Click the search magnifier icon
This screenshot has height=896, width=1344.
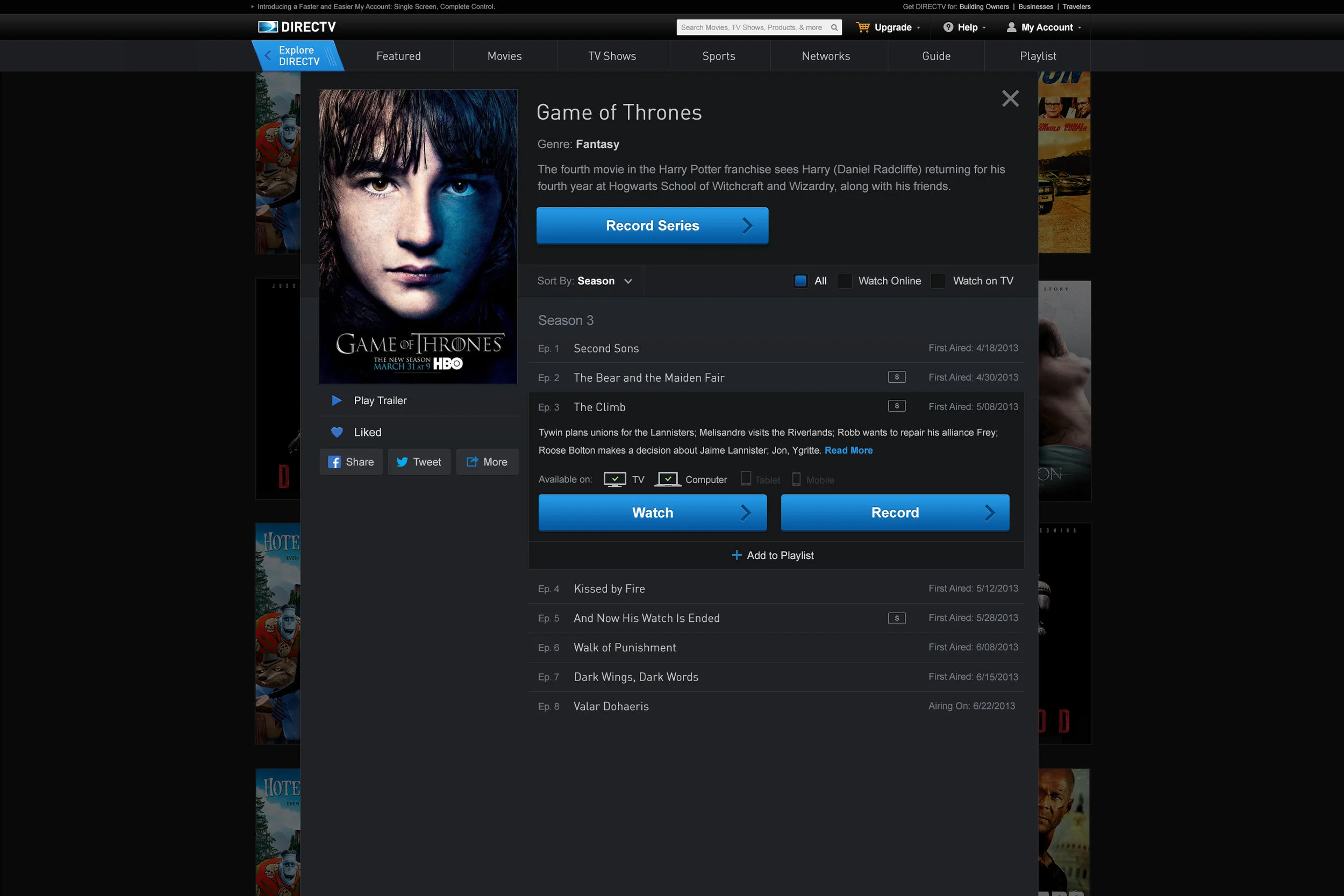coord(834,27)
